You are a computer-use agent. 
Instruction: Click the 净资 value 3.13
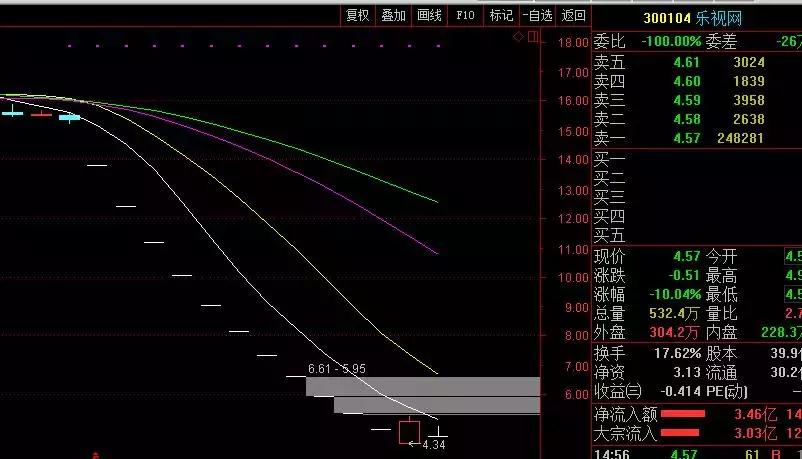(686, 372)
